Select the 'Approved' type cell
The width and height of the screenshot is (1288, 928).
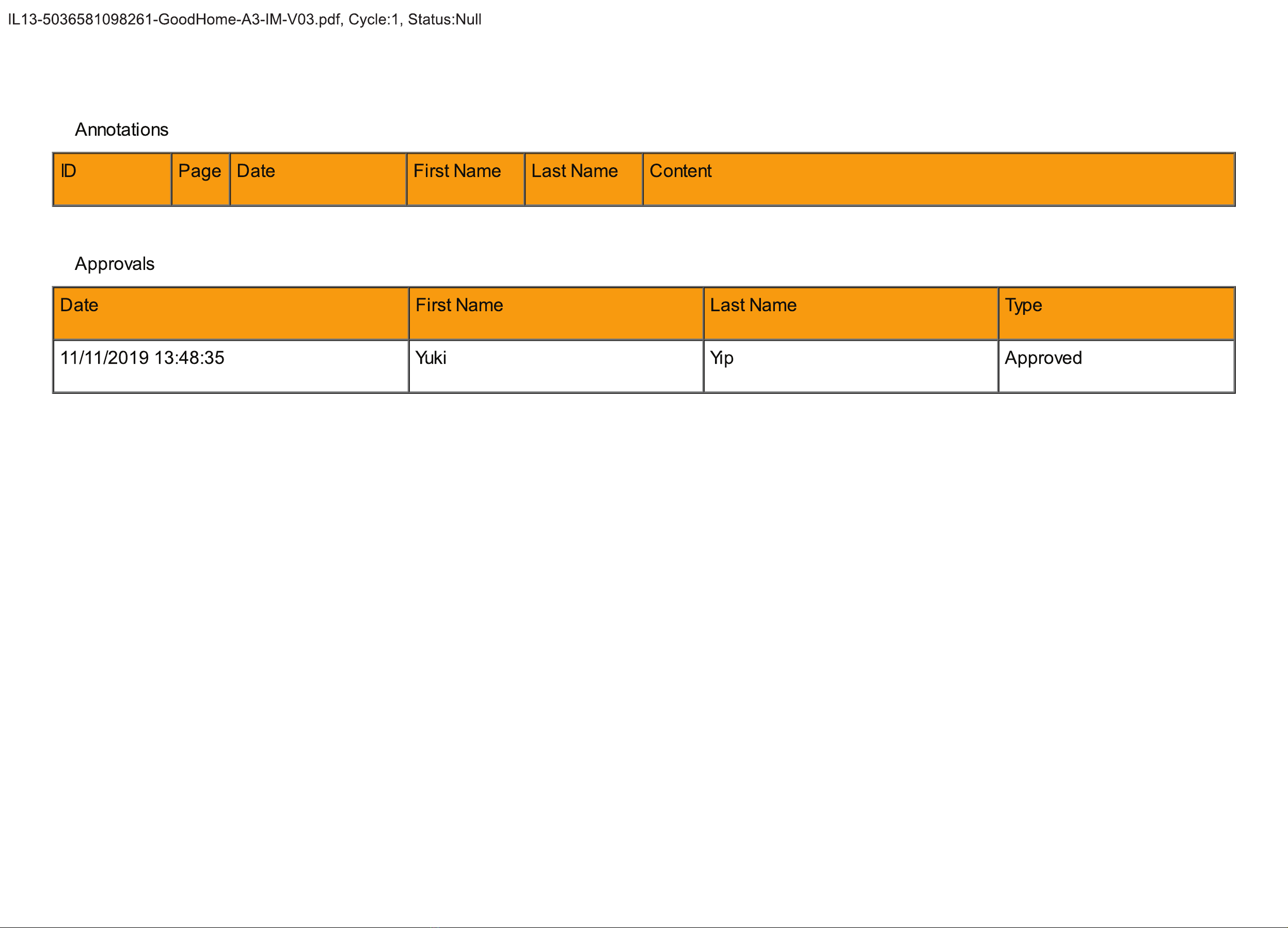coord(1117,366)
